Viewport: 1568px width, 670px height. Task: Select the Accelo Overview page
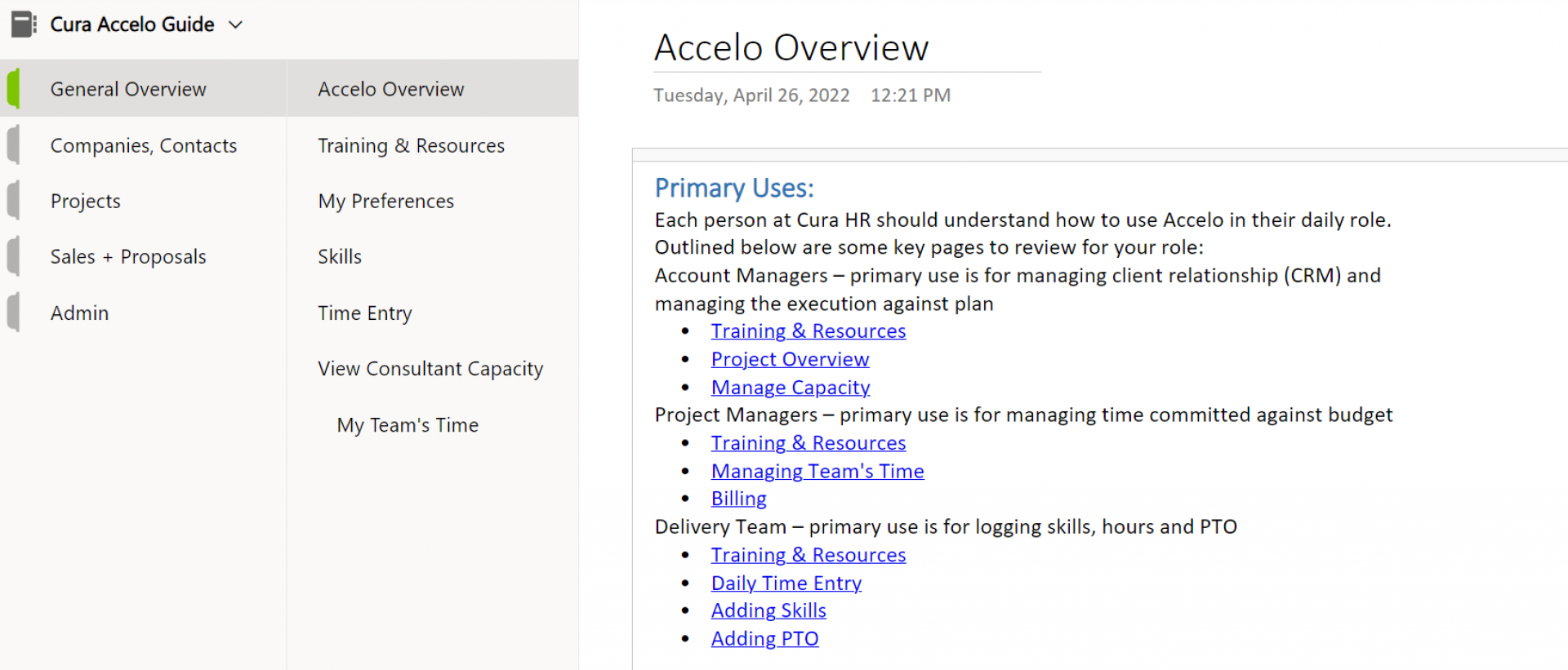click(x=433, y=89)
